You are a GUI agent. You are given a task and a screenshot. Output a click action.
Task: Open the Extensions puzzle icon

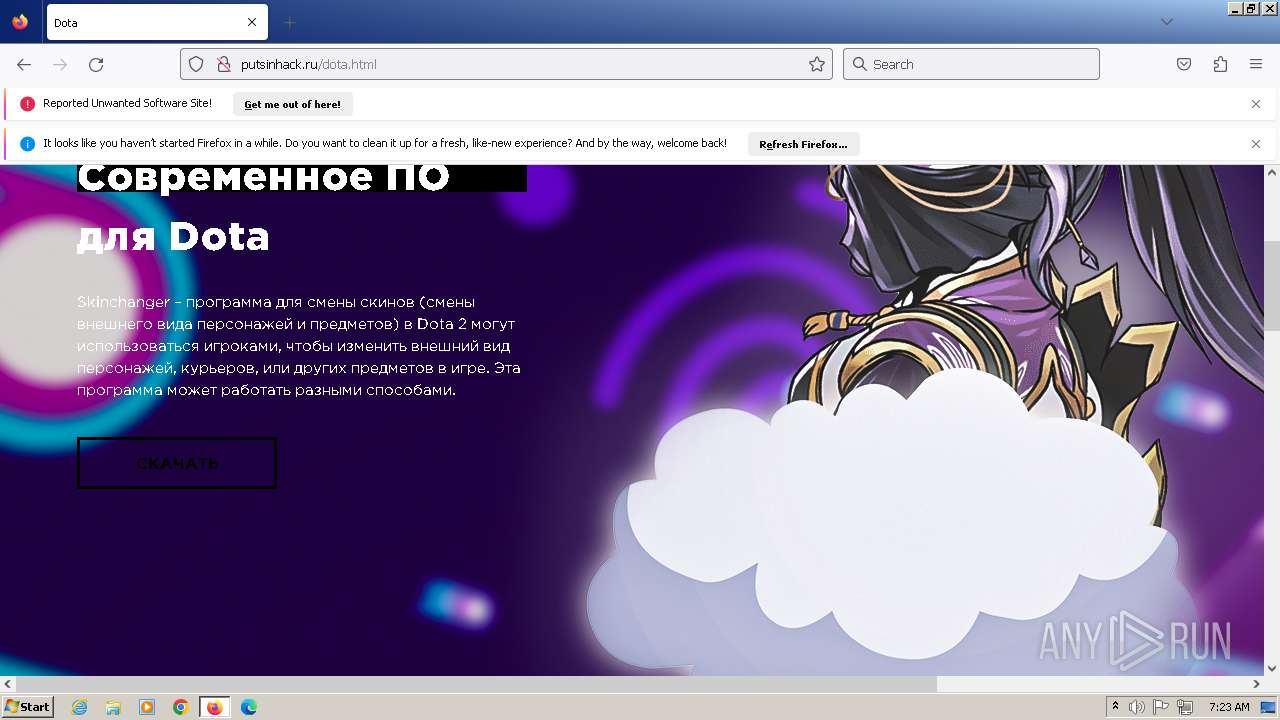(x=1220, y=64)
